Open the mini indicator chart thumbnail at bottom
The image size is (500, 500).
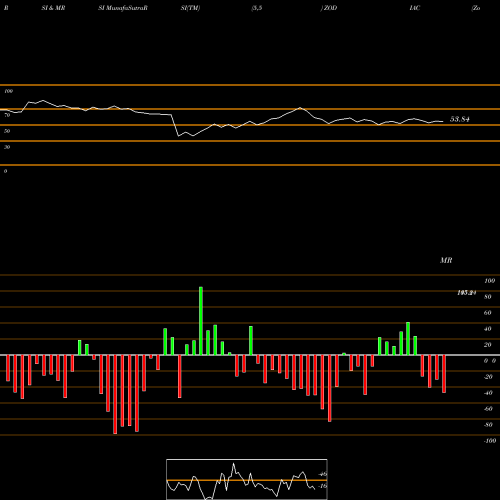pos(247,479)
